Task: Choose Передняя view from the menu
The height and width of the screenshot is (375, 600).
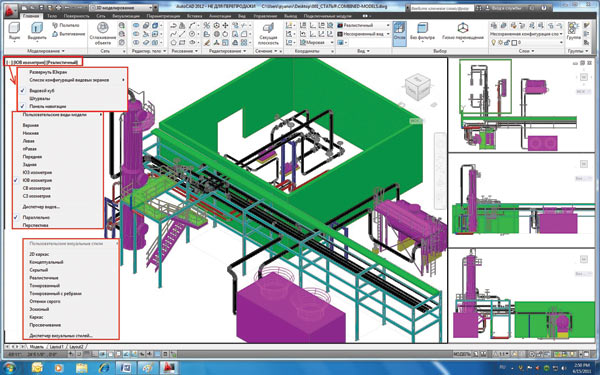Action: (32, 157)
